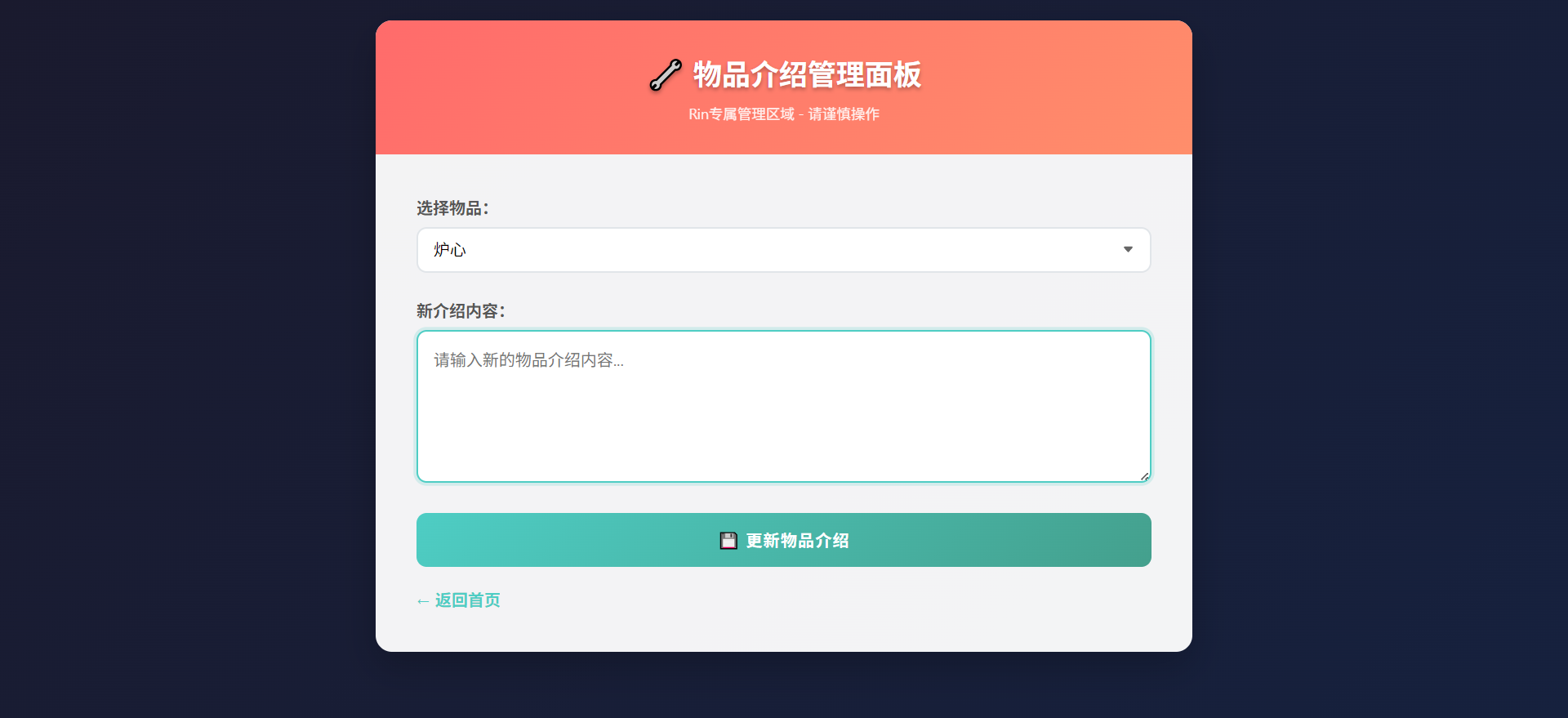This screenshot has height=718, width=1568.
Task: Click the 选择物品 field label
Action: [452, 208]
